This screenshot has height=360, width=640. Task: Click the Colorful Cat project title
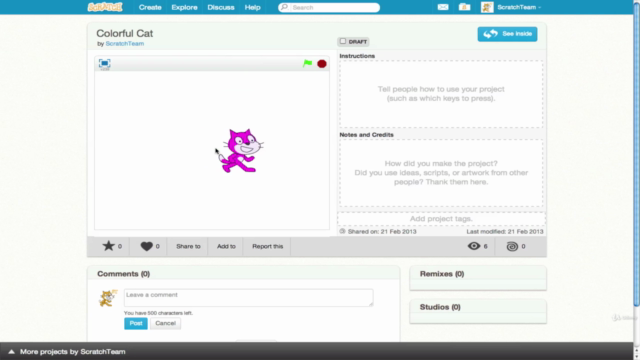coord(124,33)
